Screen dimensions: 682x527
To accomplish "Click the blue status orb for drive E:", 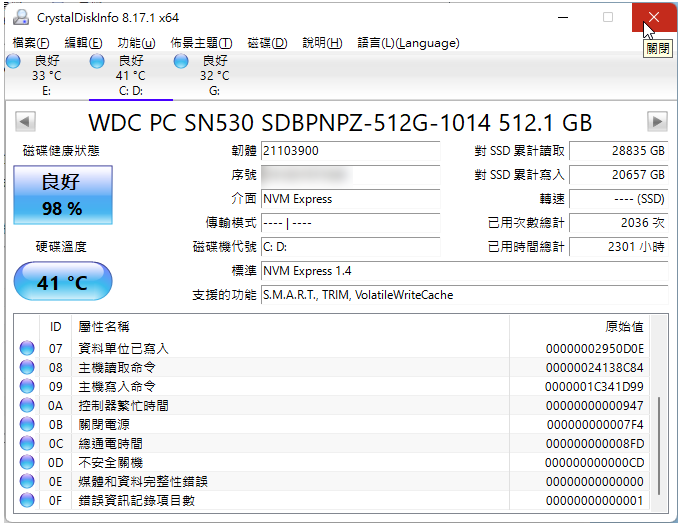I will pos(13,61).
